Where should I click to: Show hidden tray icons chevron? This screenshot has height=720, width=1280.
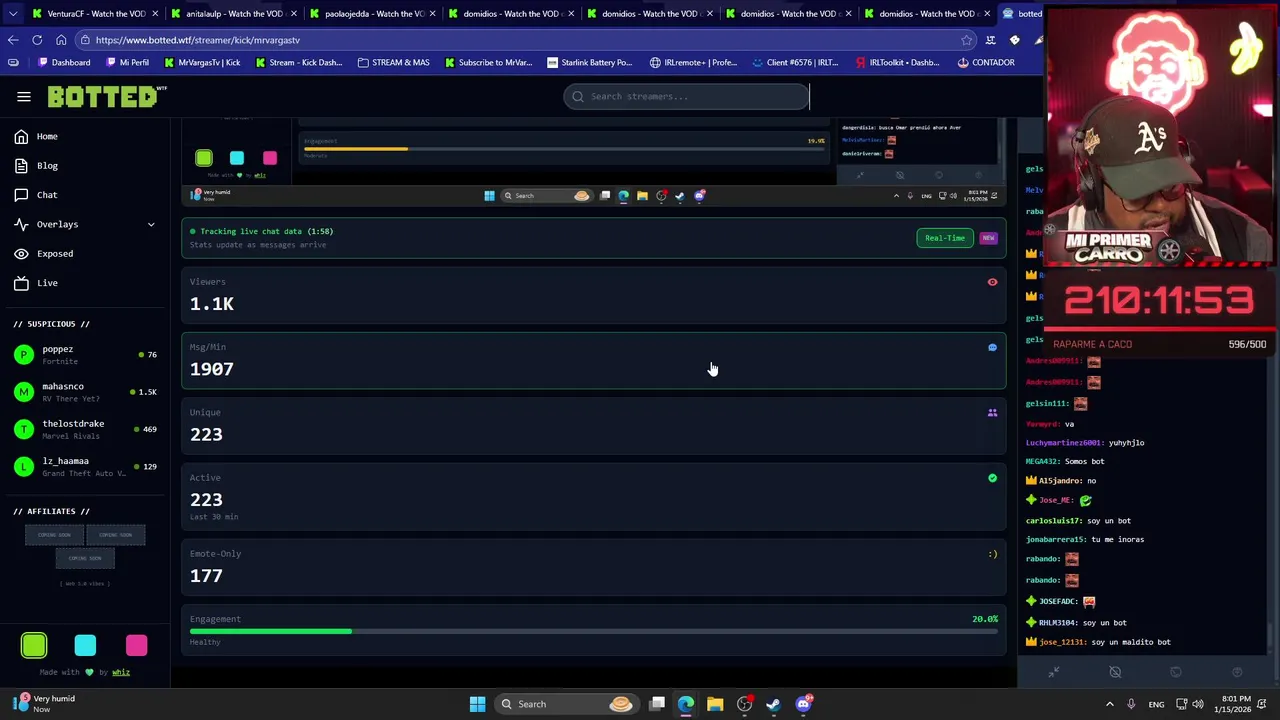(x=1112, y=704)
